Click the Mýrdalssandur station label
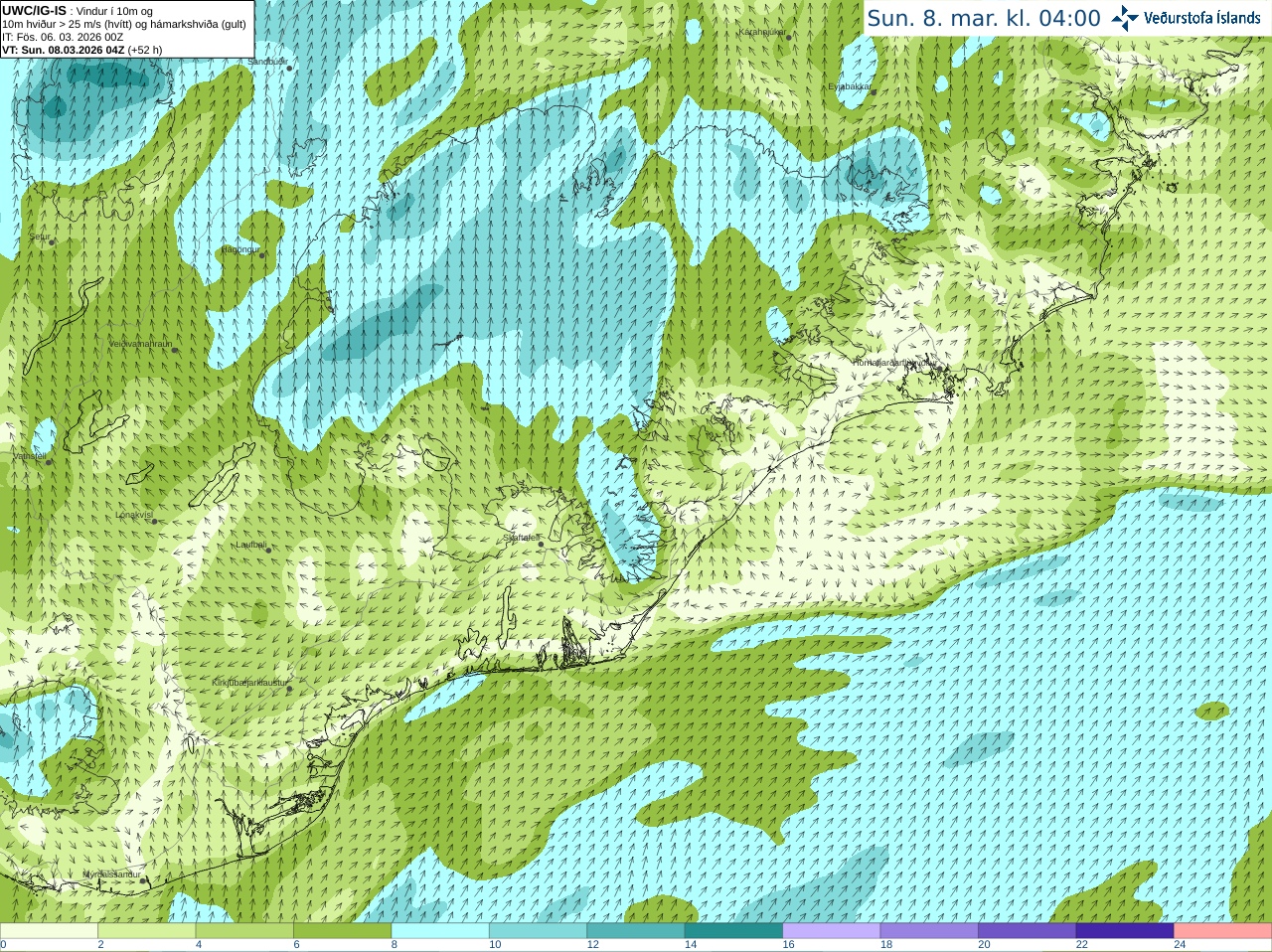 [x=112, y=873]
